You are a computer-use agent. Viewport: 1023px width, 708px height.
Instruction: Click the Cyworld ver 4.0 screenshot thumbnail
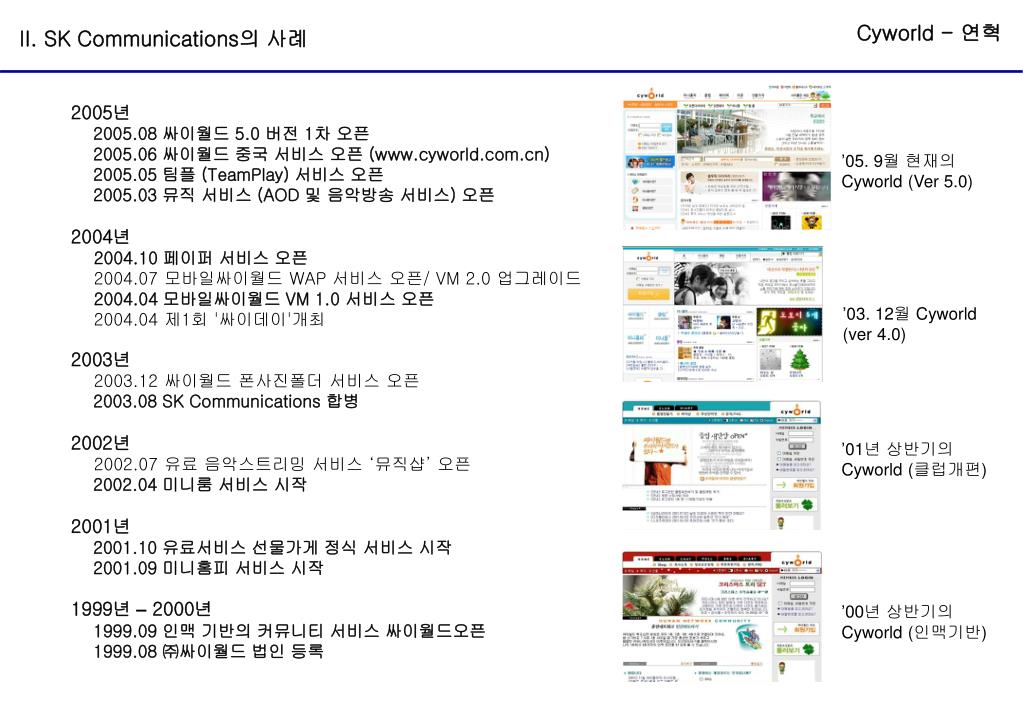click(x=722, y=313)
